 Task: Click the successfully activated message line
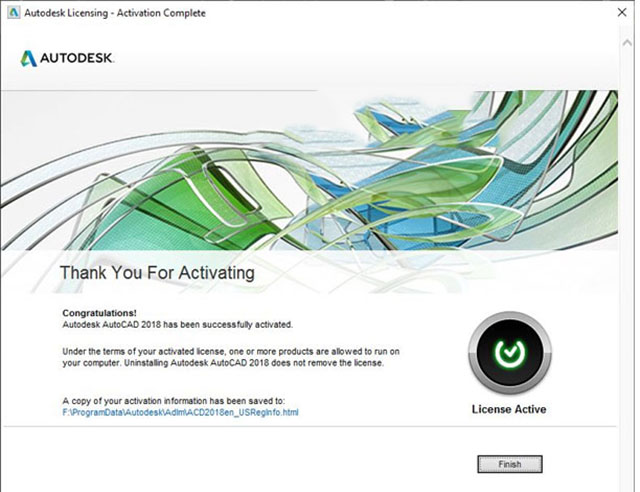click(177, 325)
